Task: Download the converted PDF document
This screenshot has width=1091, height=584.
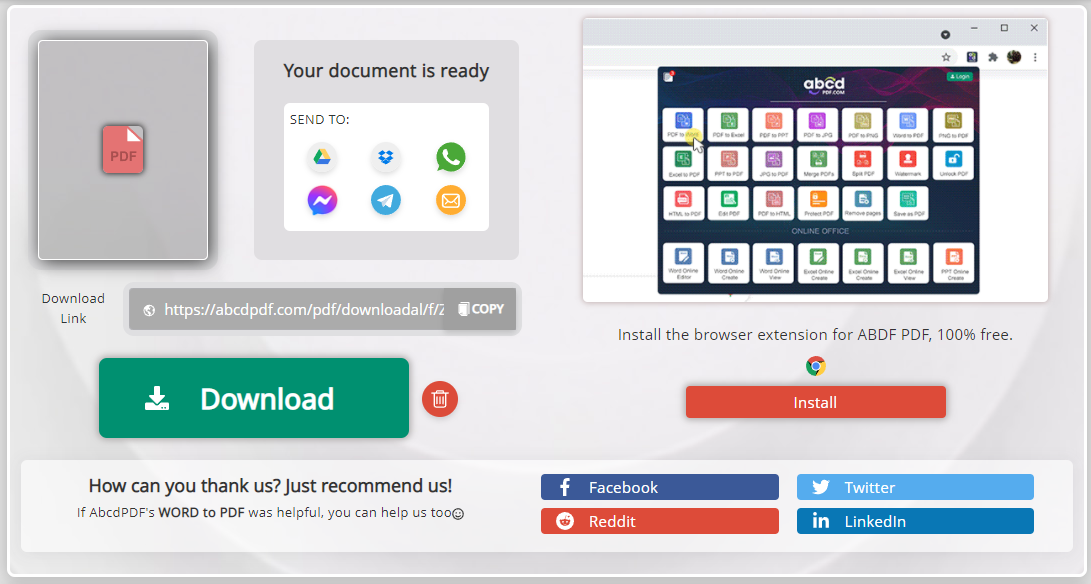Action: [x=254, y=398]
